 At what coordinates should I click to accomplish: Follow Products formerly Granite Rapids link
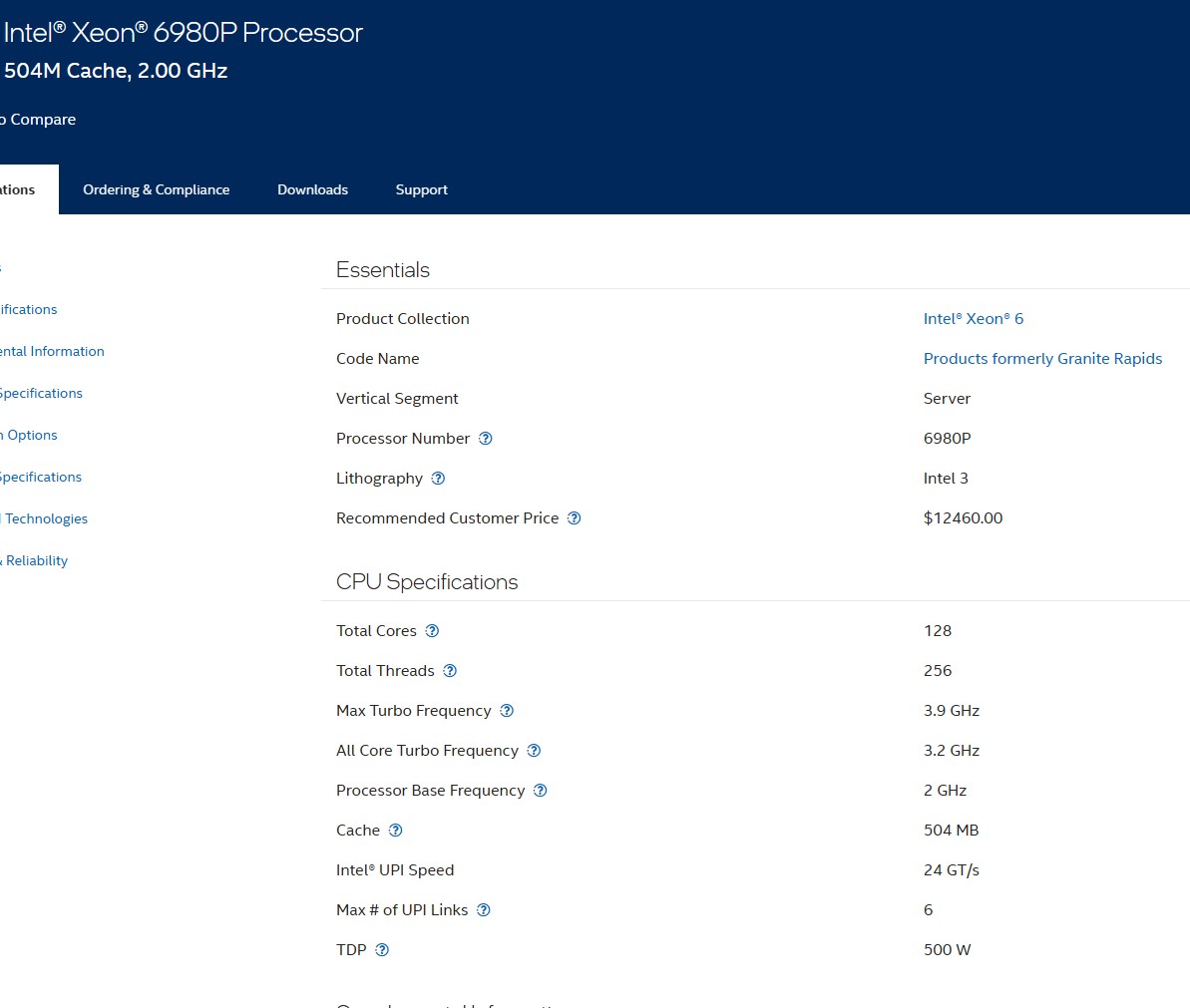pos(1042,359)
